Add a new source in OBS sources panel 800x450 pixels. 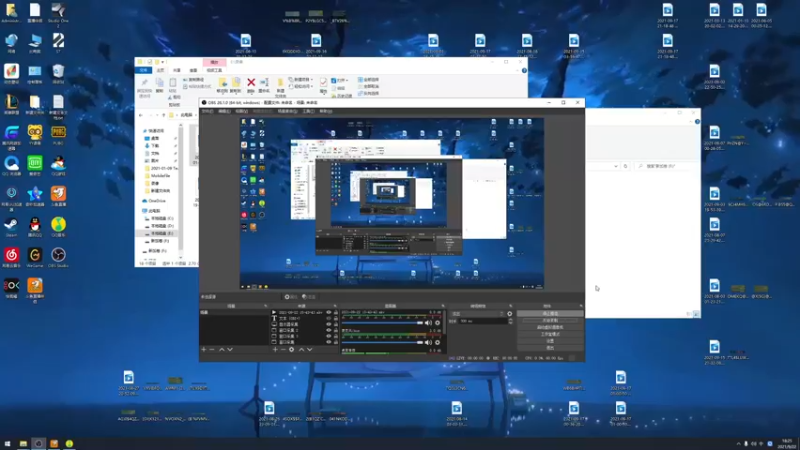(275, 349)
